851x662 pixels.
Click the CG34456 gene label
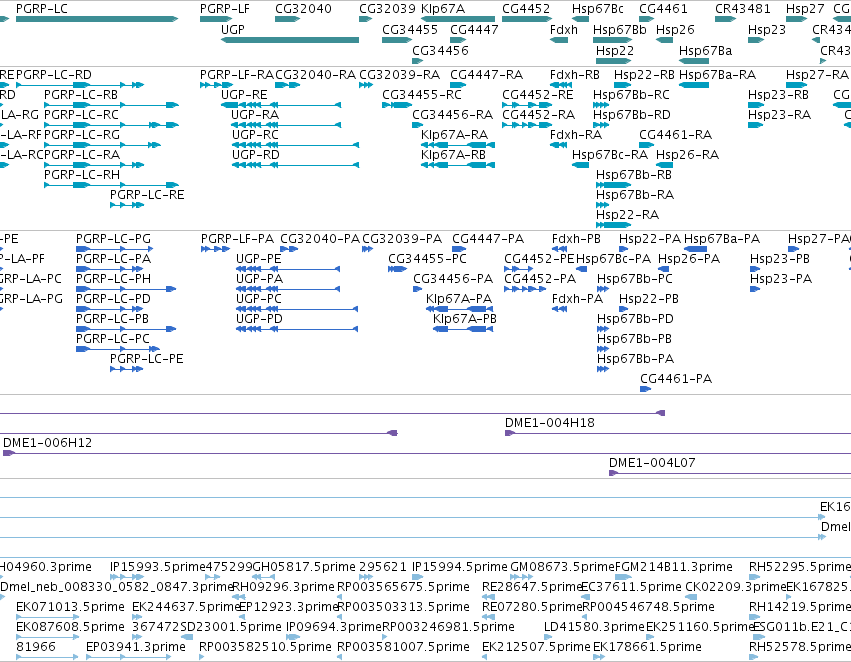(440, 51)
